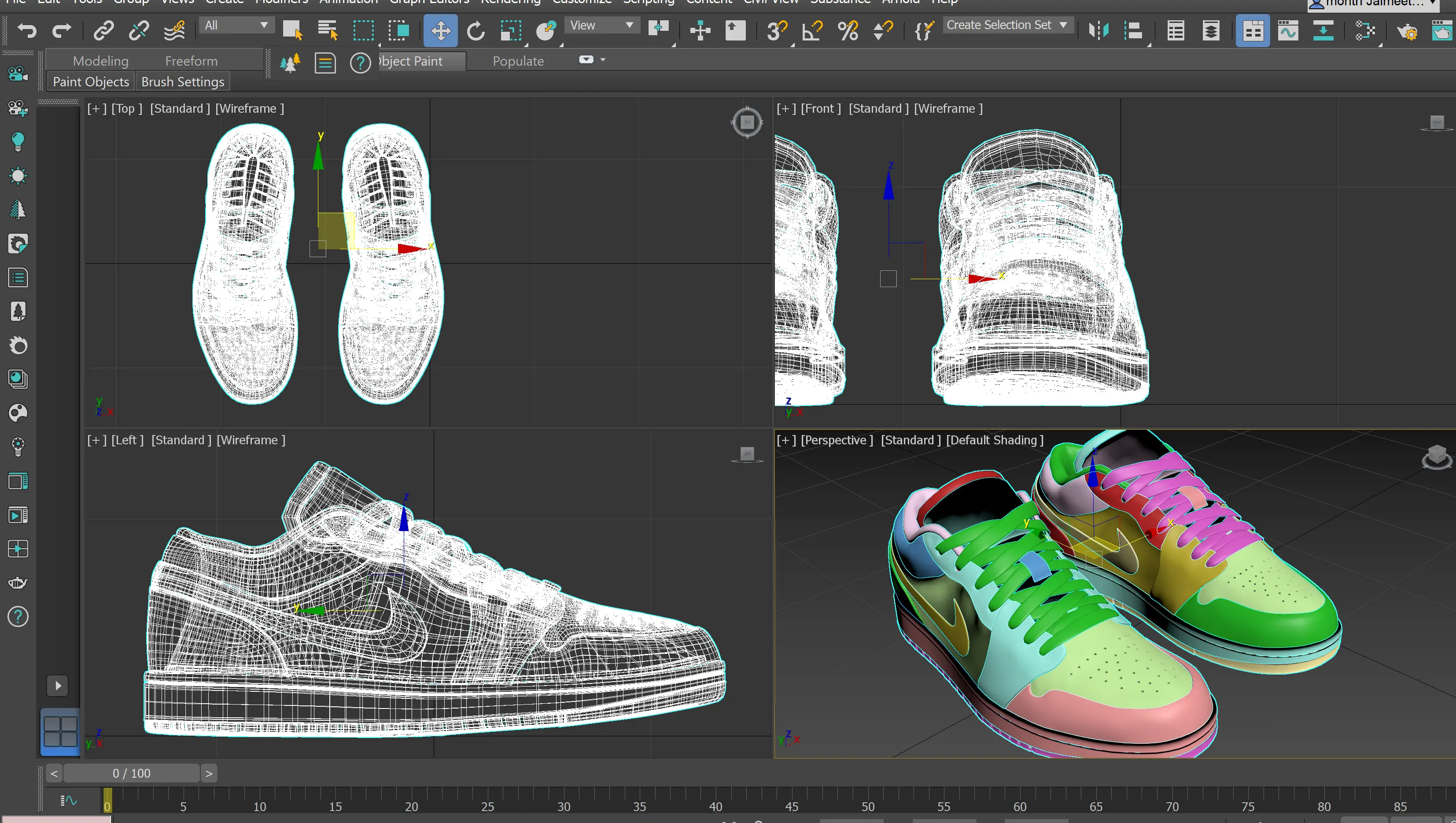
Task: Open the [+] menu of the Perspective viewport
Action: [786, 440]
